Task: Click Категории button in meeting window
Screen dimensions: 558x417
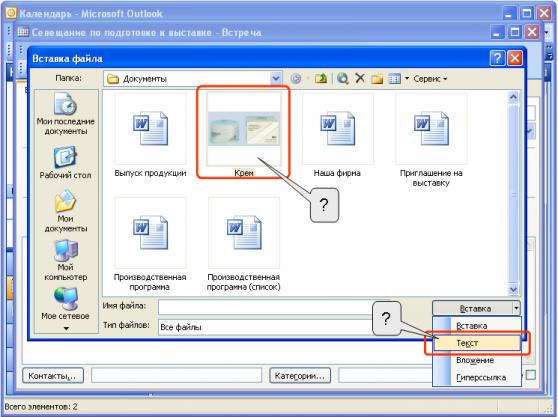Action: (300, 376)
